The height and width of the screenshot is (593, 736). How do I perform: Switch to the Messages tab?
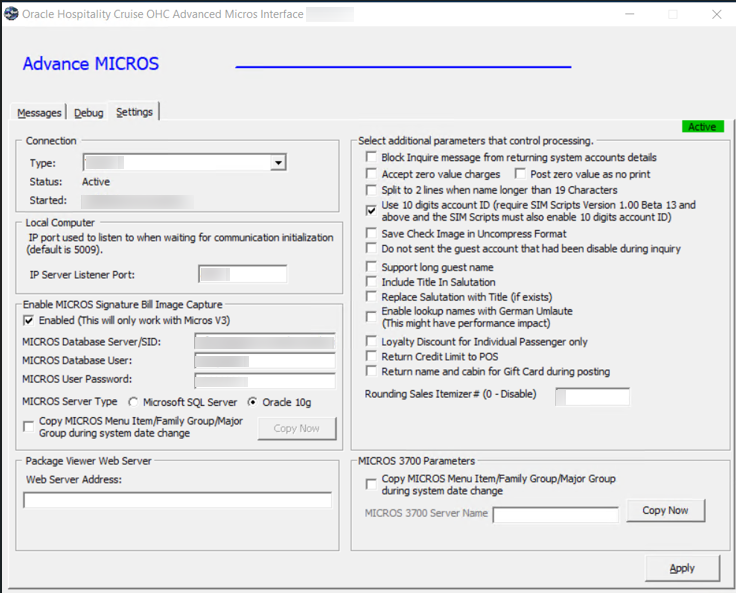[x=39, y=113]
